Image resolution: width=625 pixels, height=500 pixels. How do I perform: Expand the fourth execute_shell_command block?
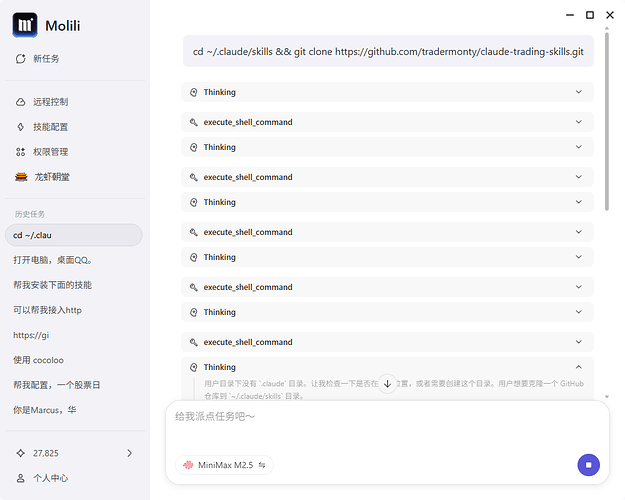387,287
